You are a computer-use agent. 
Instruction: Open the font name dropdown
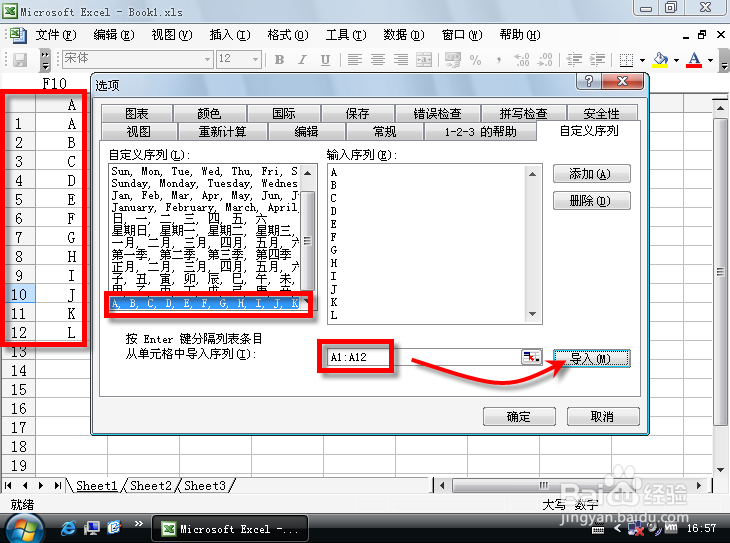coord(207,59)
